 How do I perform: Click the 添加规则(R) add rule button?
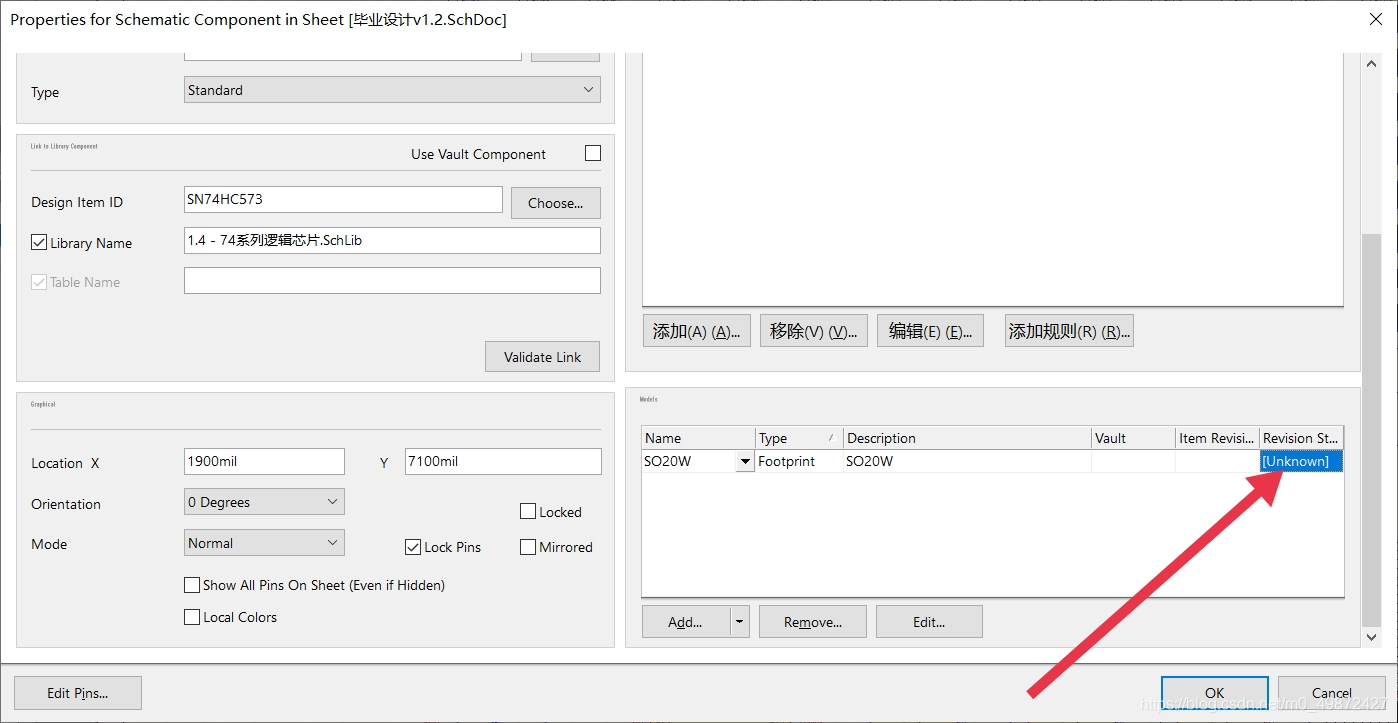(x=1069, y=331)
